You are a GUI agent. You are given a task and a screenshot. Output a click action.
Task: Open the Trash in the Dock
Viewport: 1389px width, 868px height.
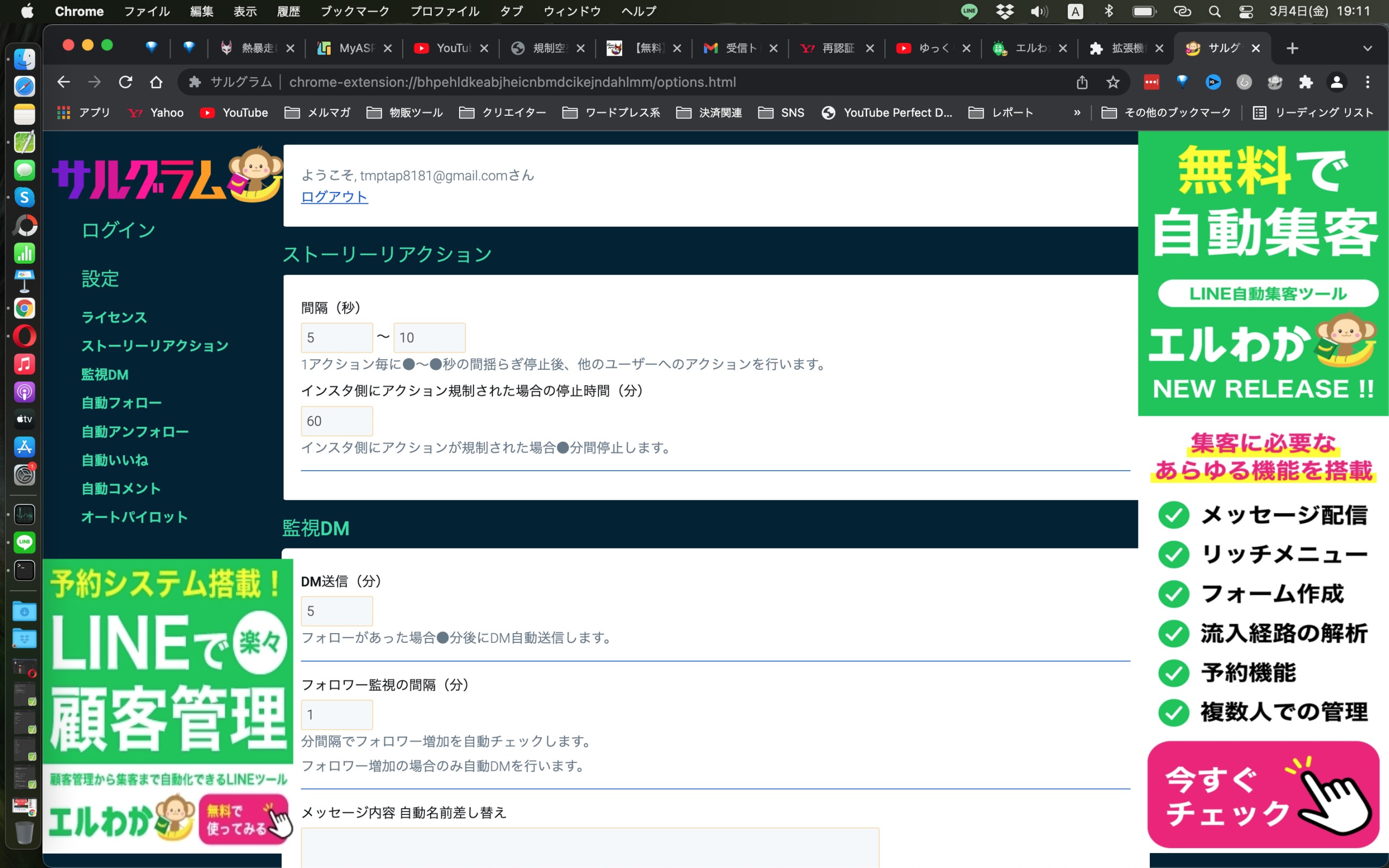click(24, 832)
